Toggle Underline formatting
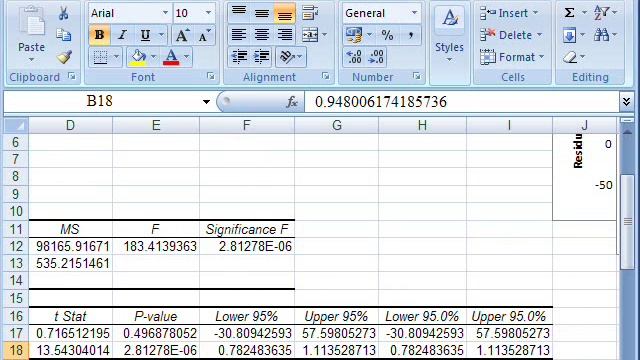This screenshot has width=640, height=360. tap(145, 35)
